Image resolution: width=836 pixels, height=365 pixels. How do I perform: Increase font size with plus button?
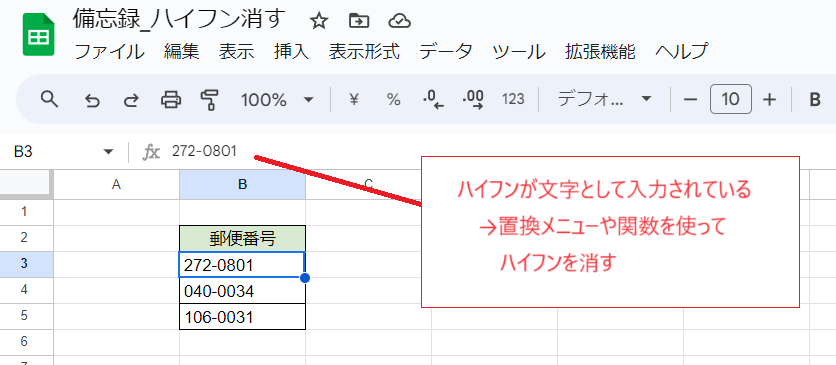click(x=769, y=100)
